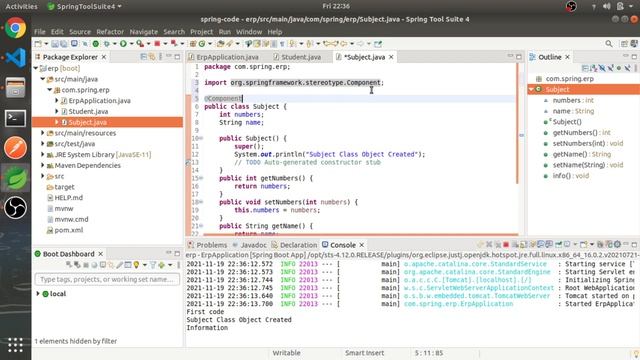Image resolution: width=640 pixels, height=360 pixels.
Task: Click Activities in top bar
Action: coord(21,6)
